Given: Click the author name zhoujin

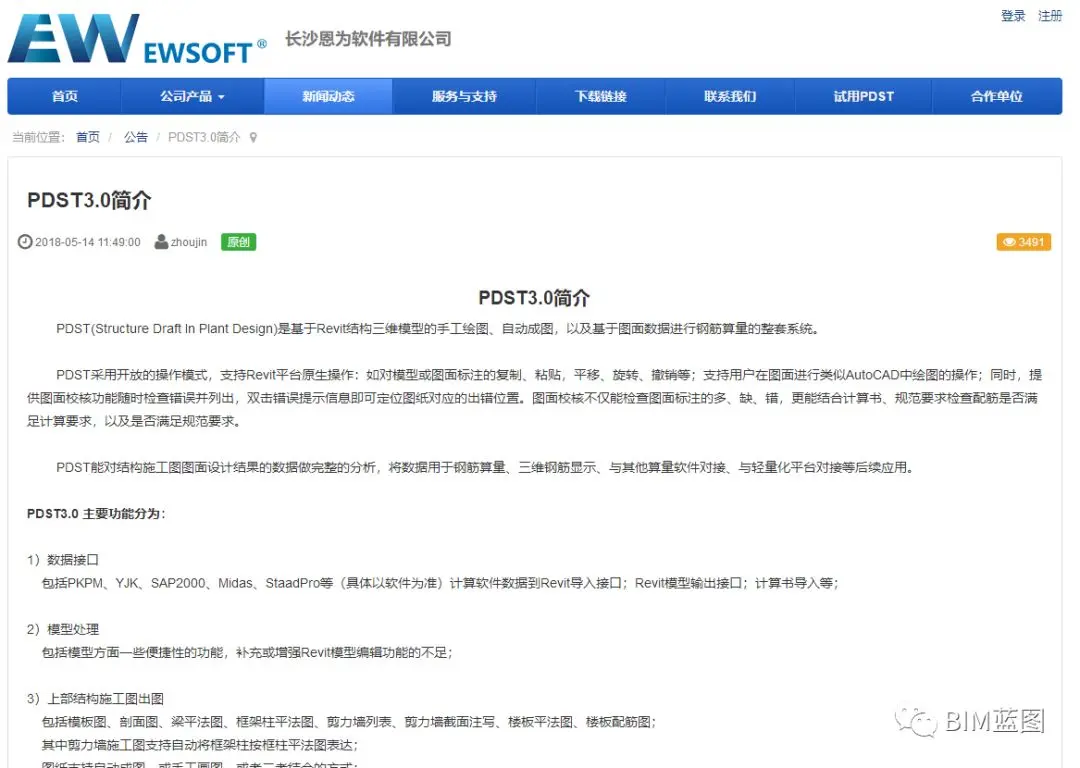Looking at the screenshot, I should pos(189,242).
